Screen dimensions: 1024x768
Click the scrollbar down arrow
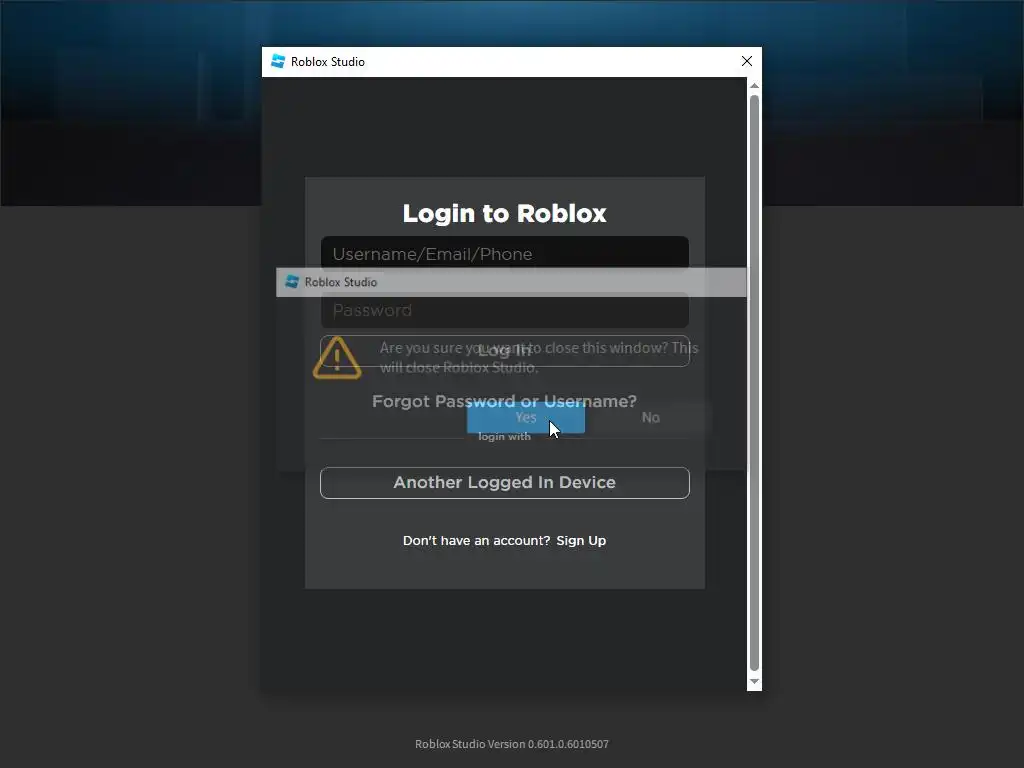[754, 682]
